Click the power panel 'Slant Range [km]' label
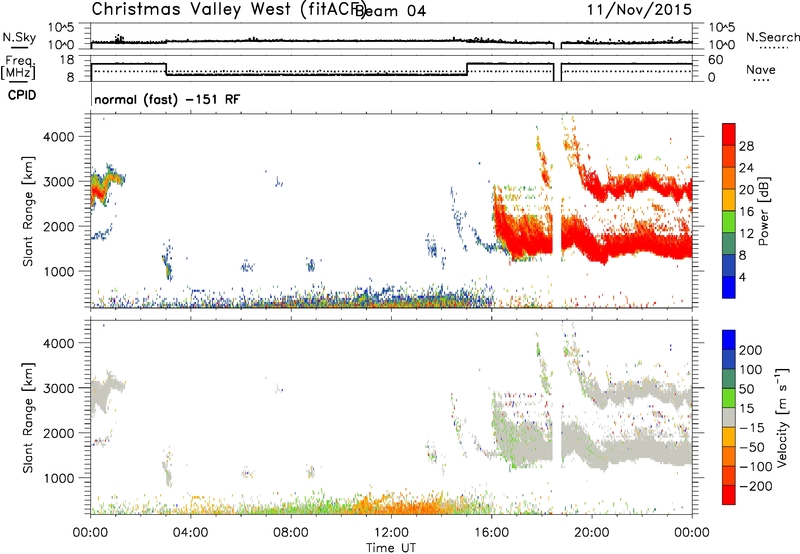This screenshot has width=800, height=554. click(x=28, y=211)
